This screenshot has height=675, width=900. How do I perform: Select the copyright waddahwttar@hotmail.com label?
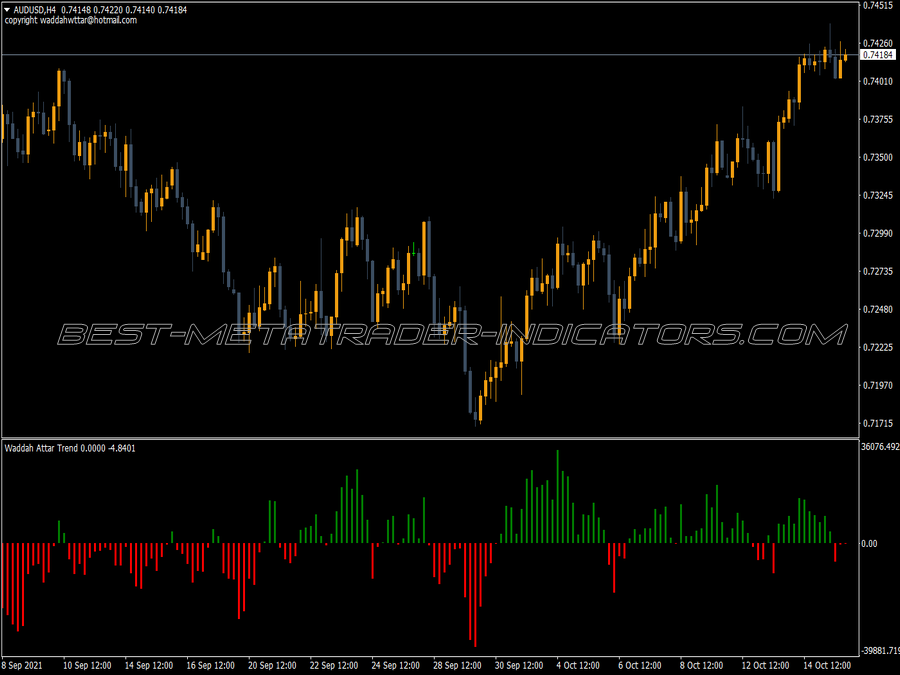coord(71,20)
